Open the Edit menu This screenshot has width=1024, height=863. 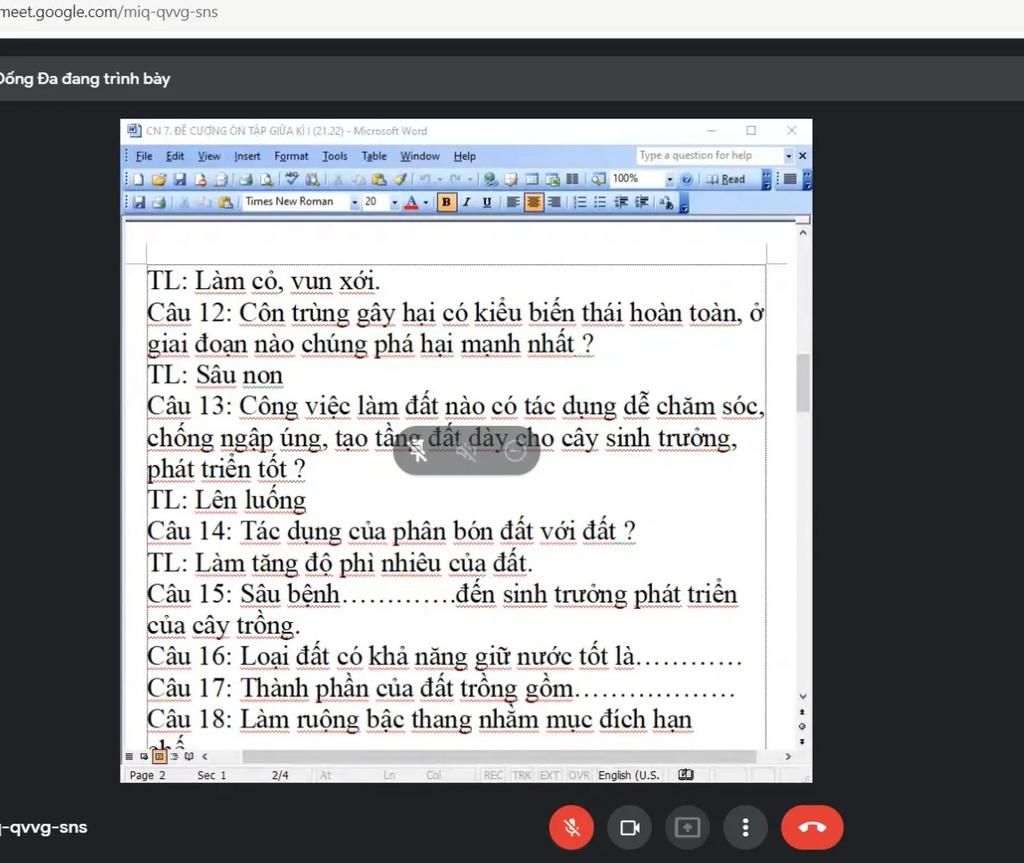pos(174,156)
